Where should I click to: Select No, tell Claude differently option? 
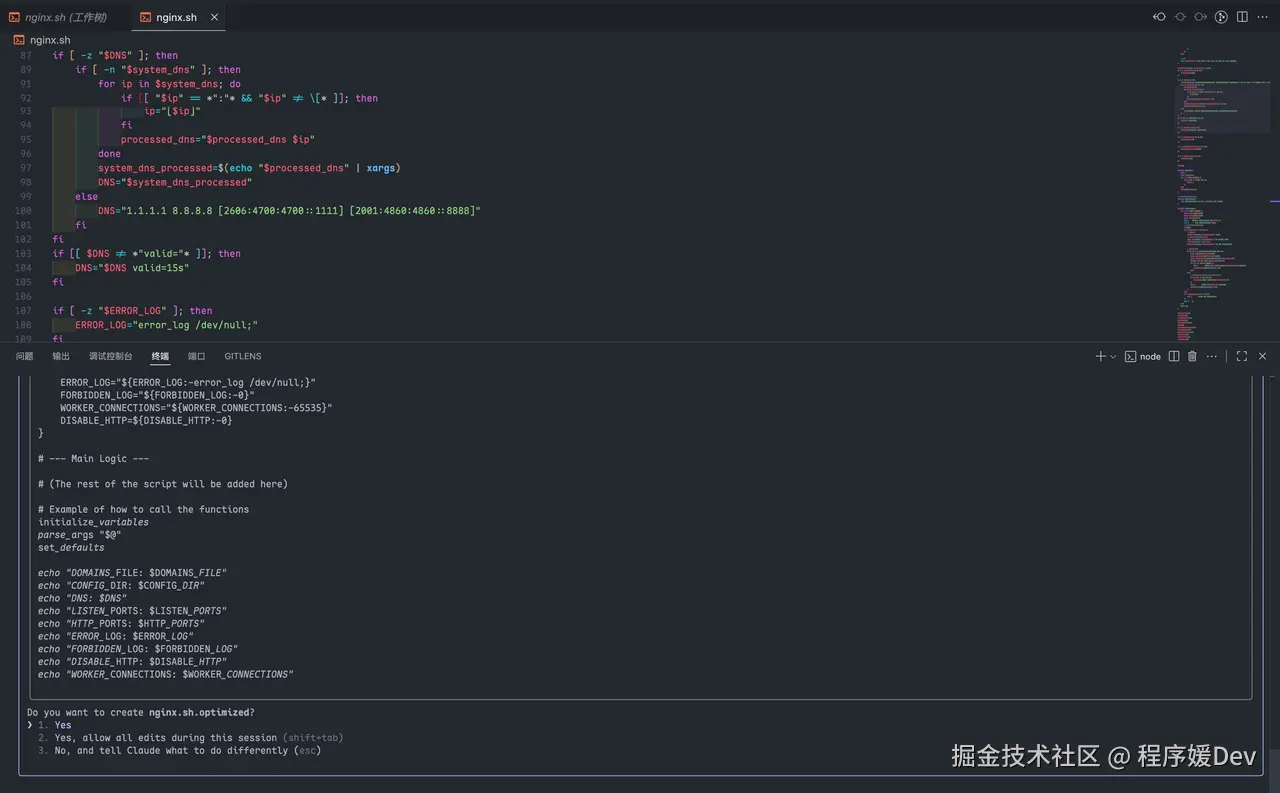point(170,751)
